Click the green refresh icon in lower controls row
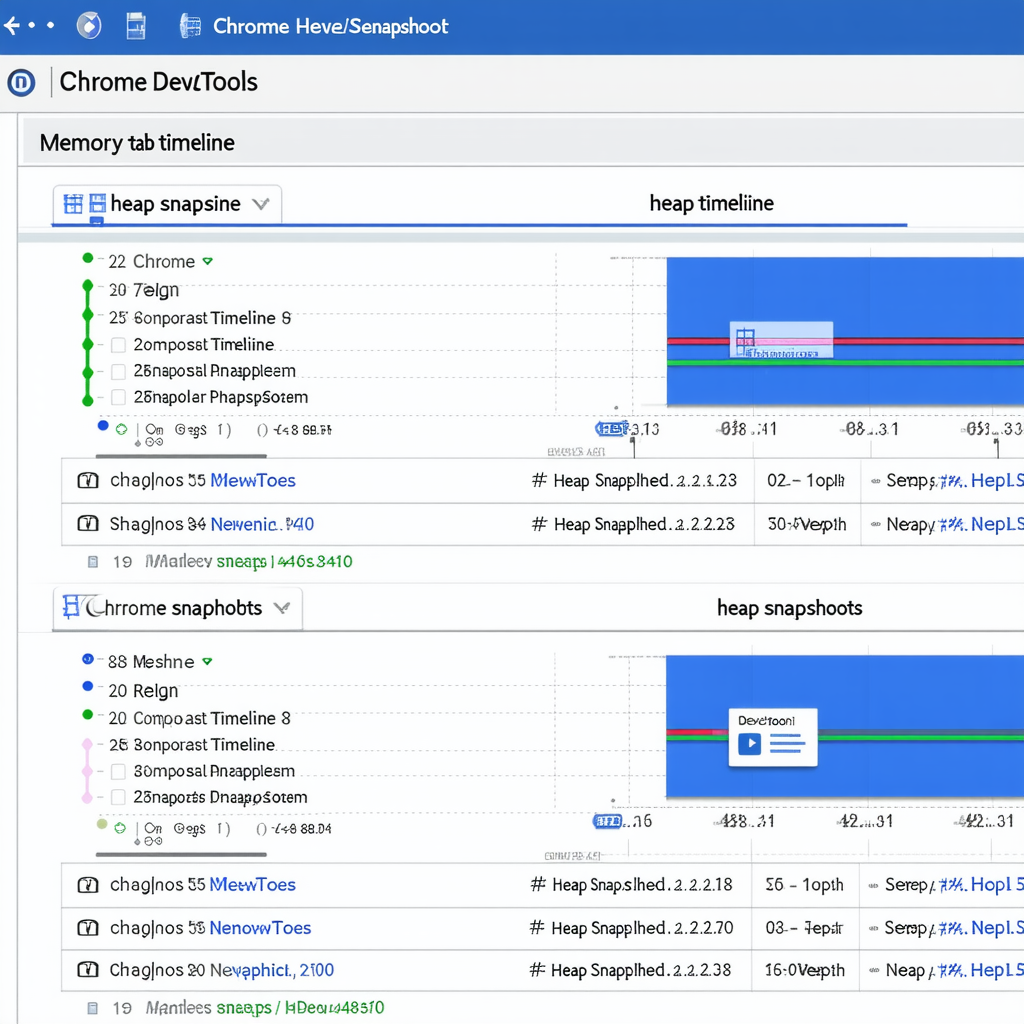 tap(120, 828)
